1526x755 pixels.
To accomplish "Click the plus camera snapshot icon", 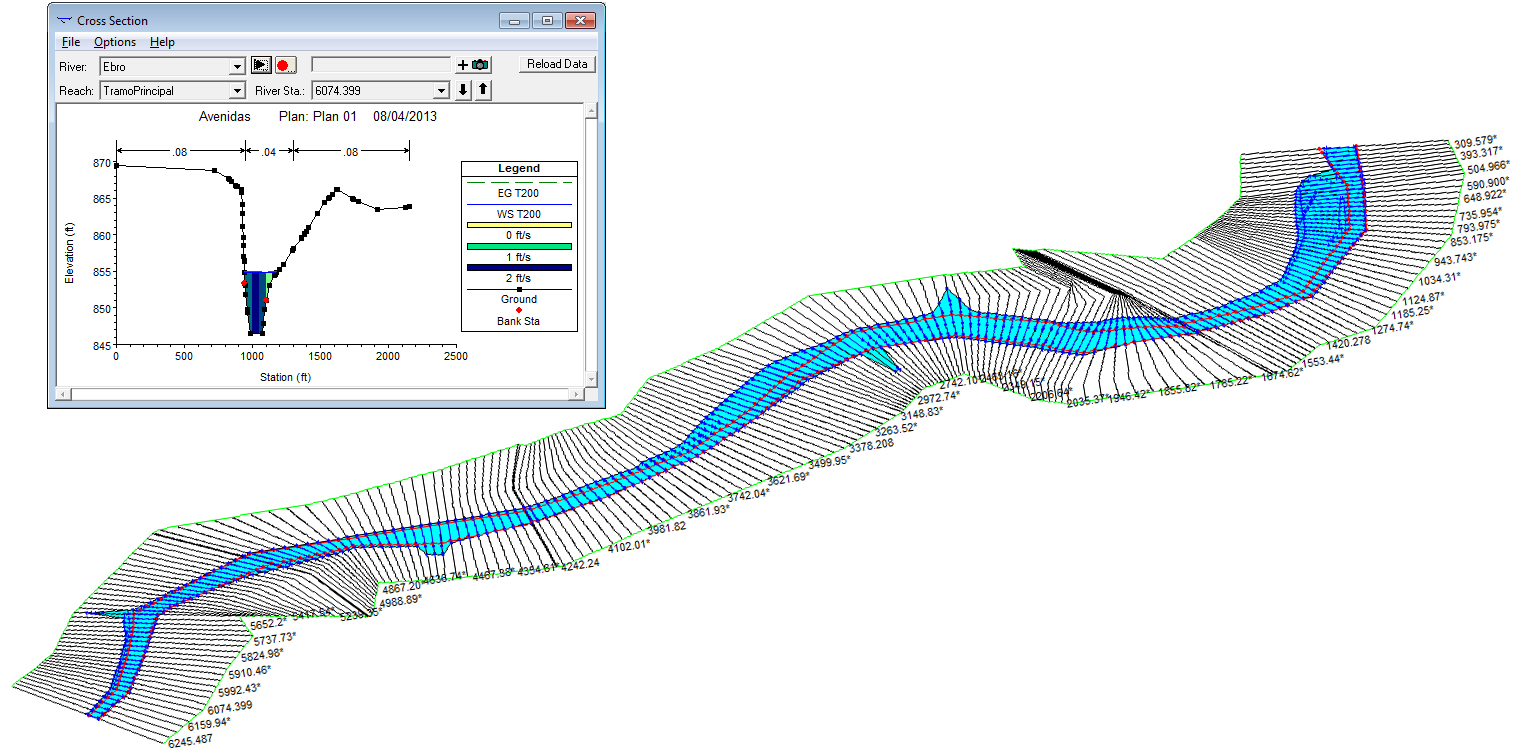I will pyautogui.click(x=473, y=65).
